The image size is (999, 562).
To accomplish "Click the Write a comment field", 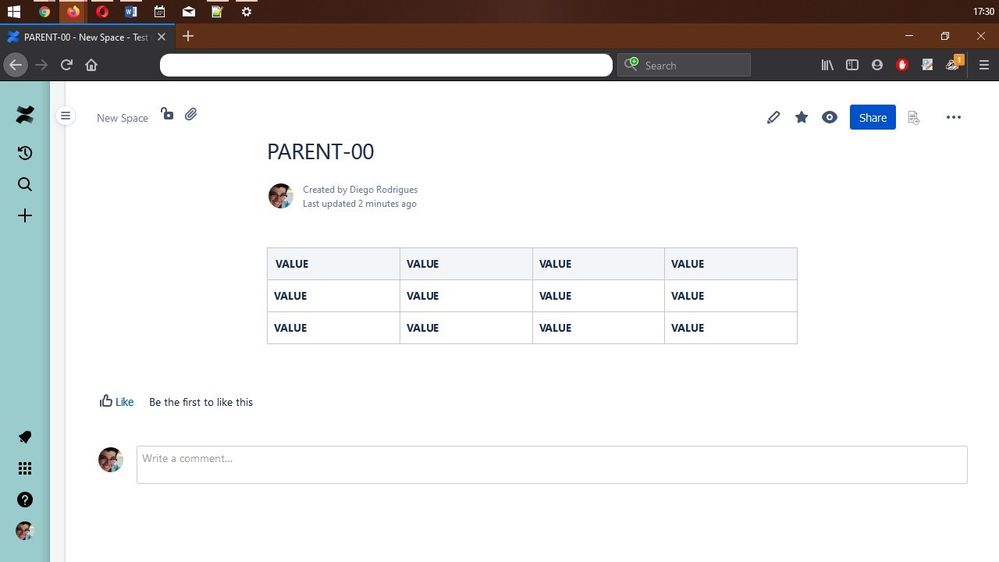I will point(552,465).
